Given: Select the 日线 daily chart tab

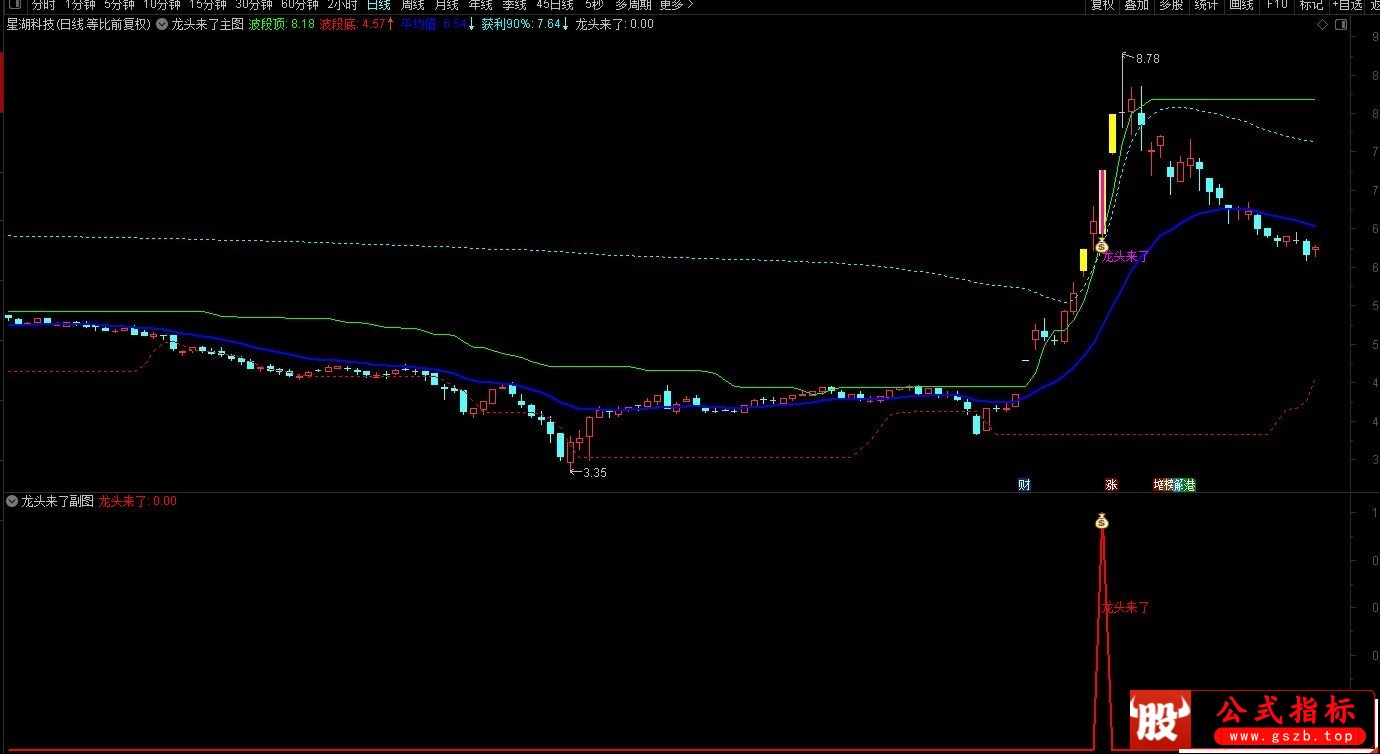Looking at the screenshot, I should click(378, 5).
